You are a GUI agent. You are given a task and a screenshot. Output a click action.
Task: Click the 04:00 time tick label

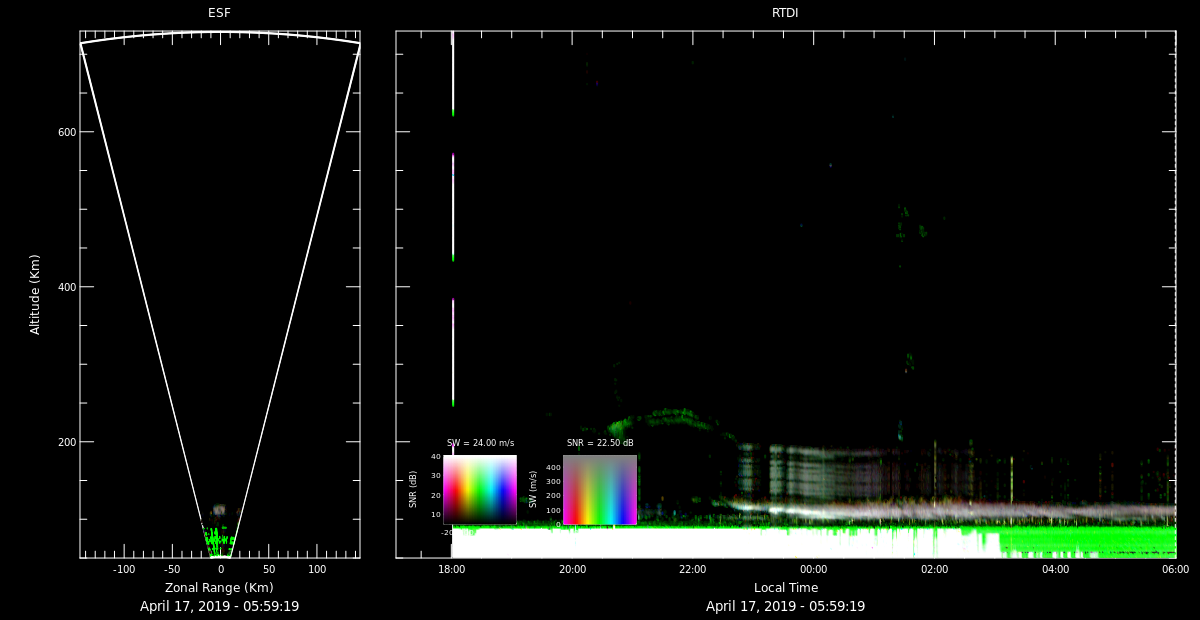pyautogui.click(x=1055, y=569)
